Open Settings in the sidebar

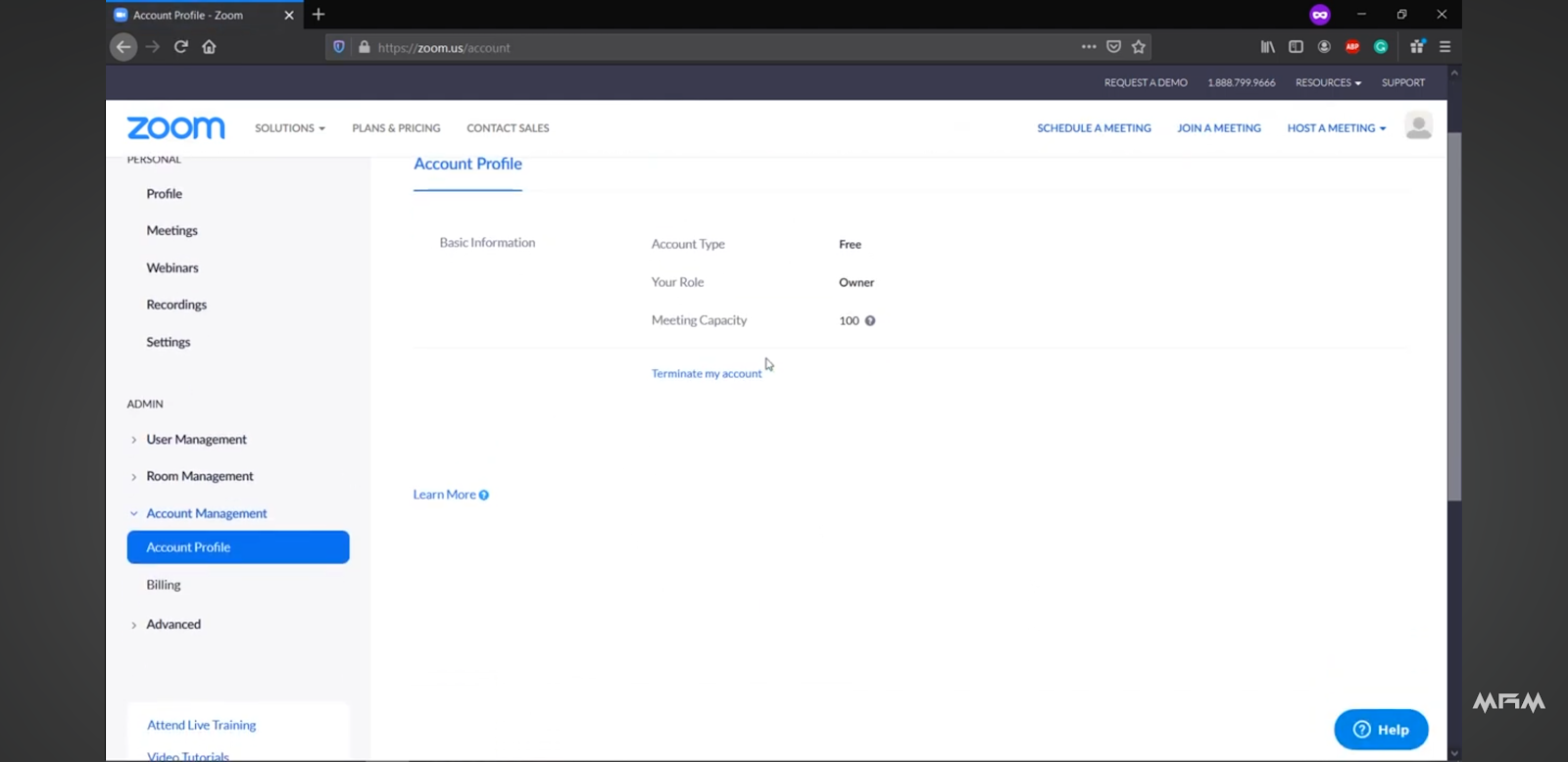coord(169,343)
